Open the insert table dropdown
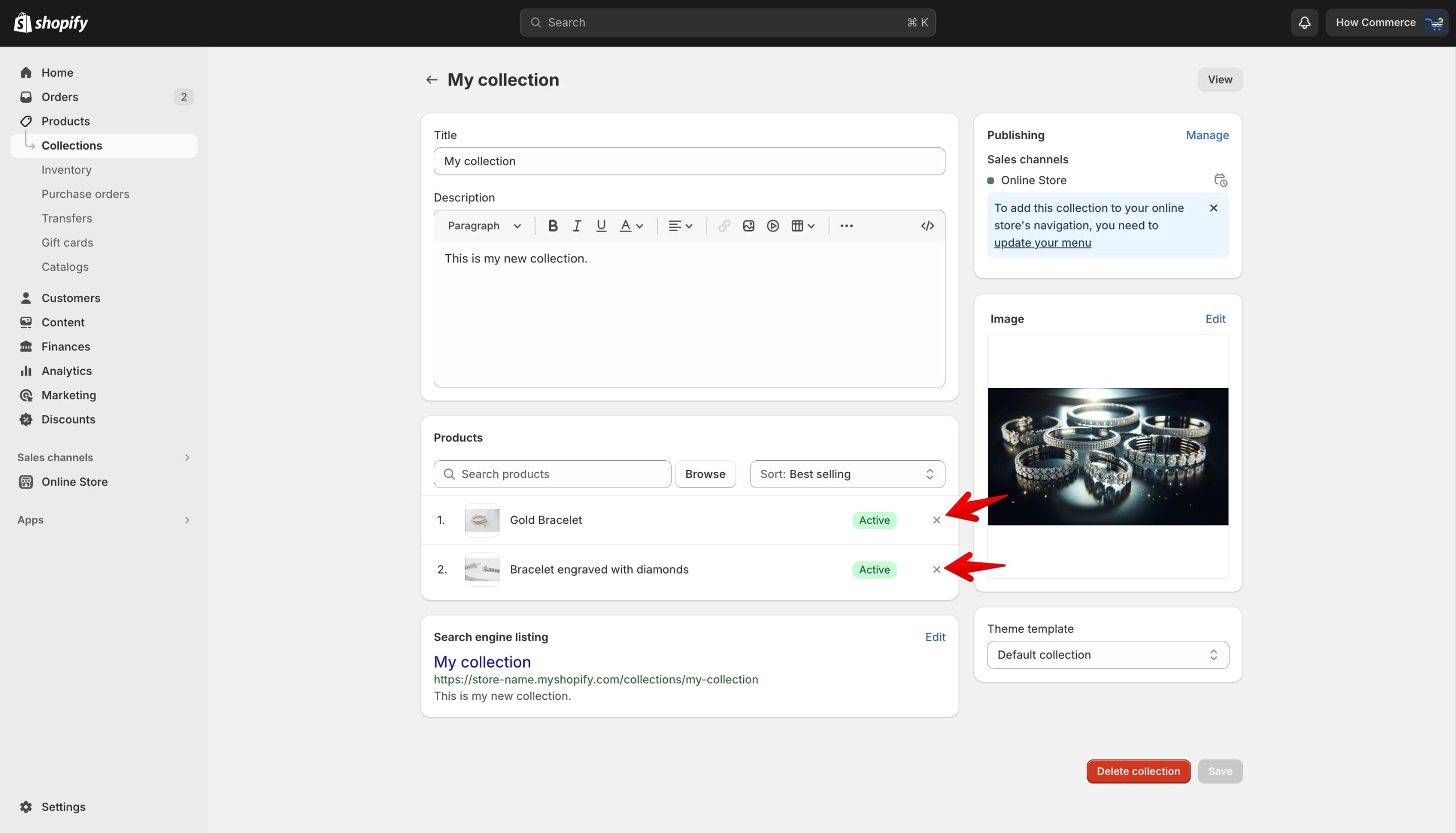This screenshot has width=1456, height=833. click(803, 226)
